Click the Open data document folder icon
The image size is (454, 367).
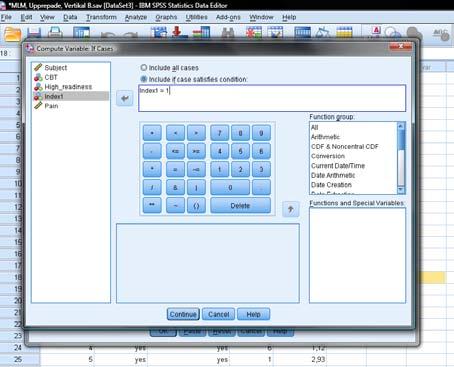[x=13, y=34]
